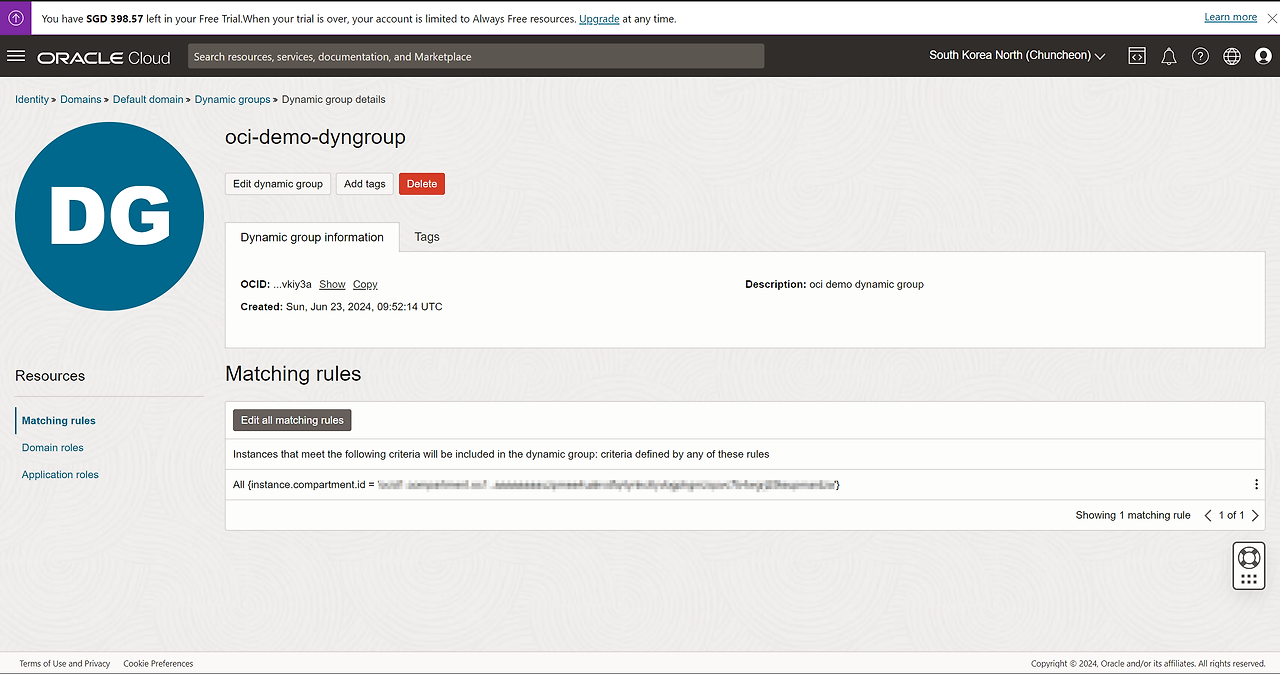Screen dimensions: 1280x674
Task: Open the user profile avatar menu
Action: [1263, 57]
